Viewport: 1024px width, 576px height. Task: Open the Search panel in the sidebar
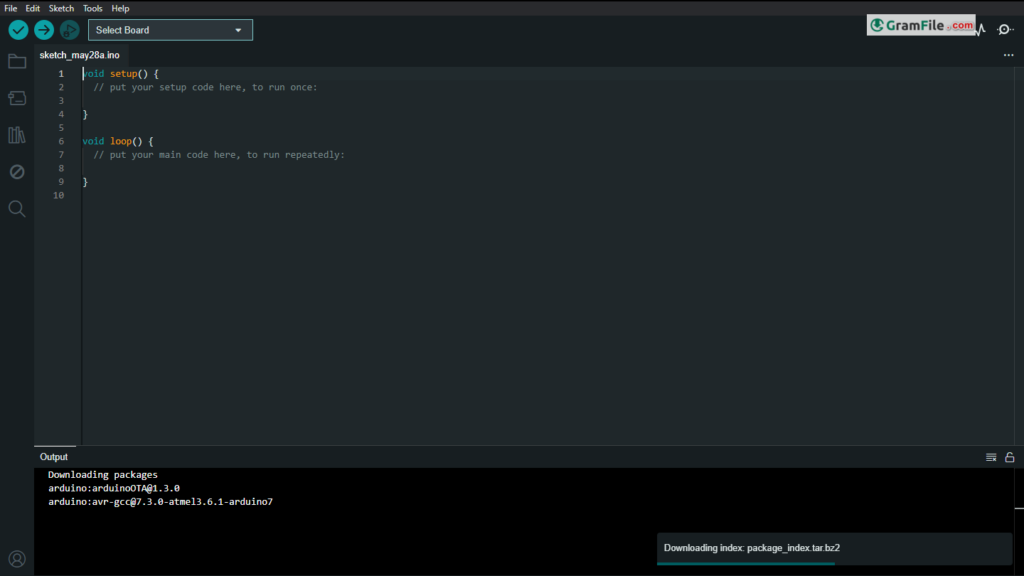[17, 209]
